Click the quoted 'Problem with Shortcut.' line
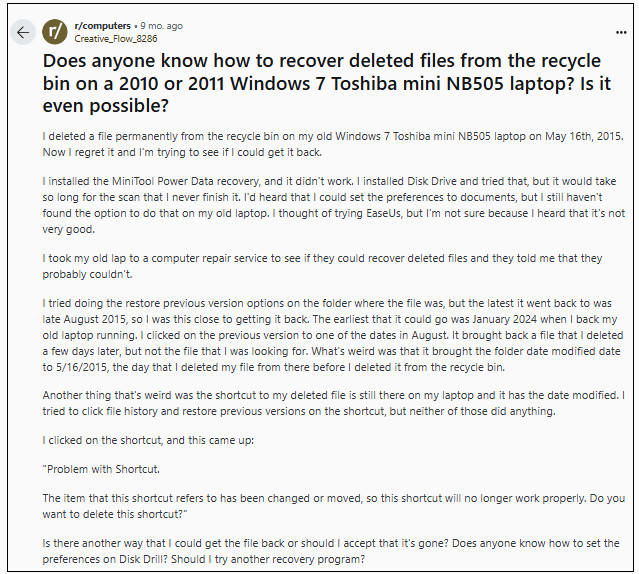Viewport: 639px width, 574px height. coord(101,469)
